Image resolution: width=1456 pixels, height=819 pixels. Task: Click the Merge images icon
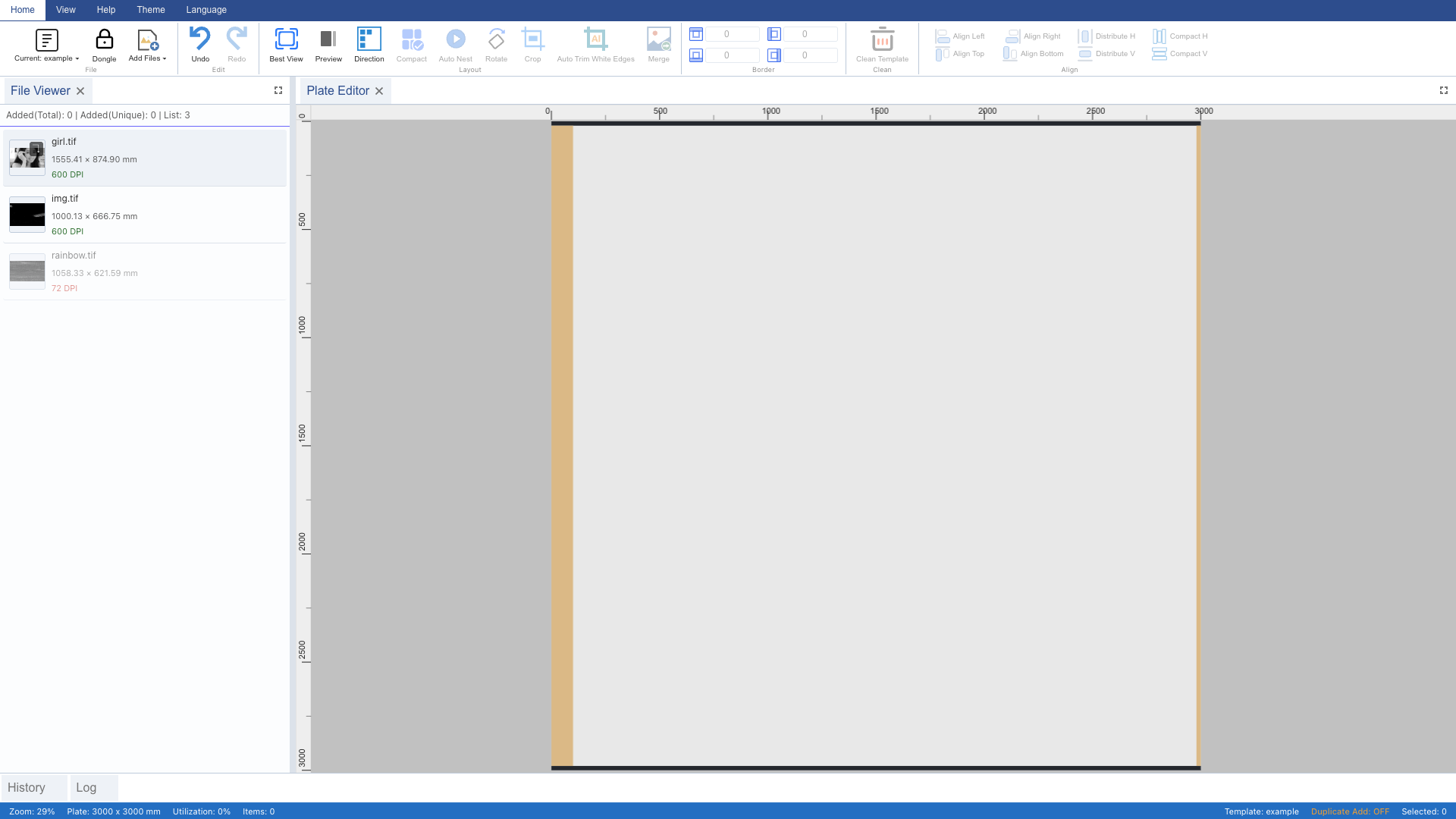658,39
